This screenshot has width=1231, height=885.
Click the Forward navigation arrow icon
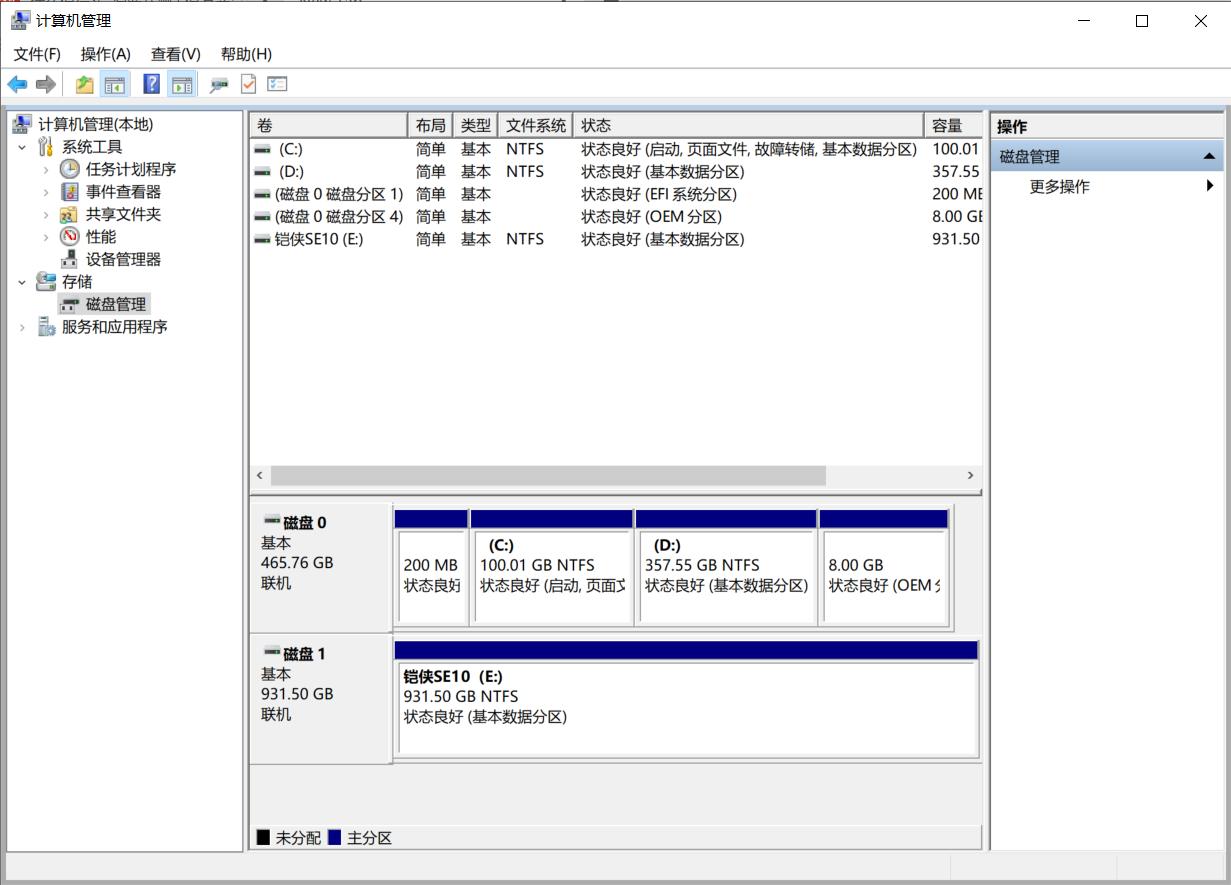[45, 84]
